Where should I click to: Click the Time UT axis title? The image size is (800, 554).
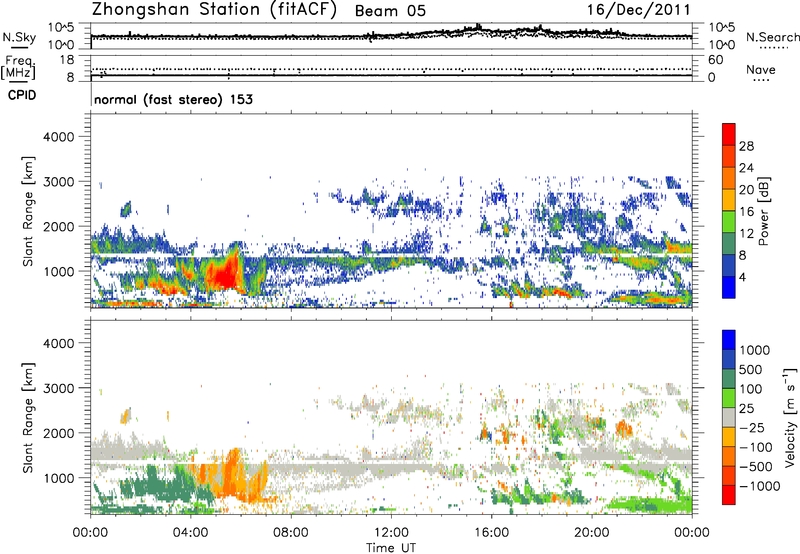click(391, 548)
